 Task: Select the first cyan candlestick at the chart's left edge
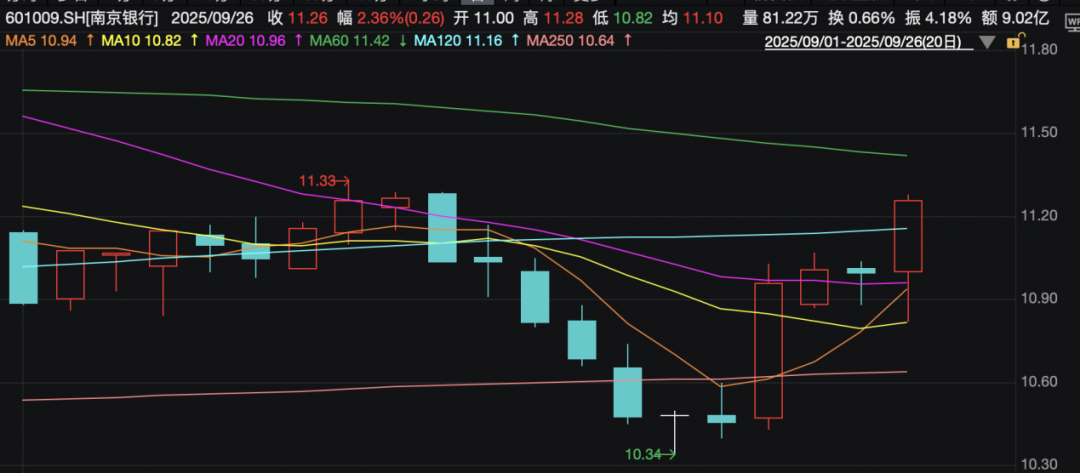click(x=23, y=267)
